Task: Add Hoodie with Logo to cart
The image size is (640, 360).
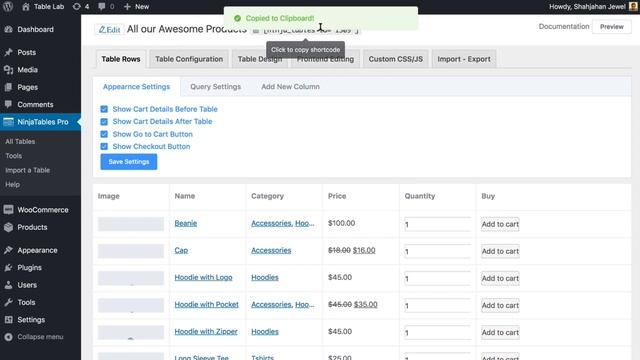Action: click(500, 278)
